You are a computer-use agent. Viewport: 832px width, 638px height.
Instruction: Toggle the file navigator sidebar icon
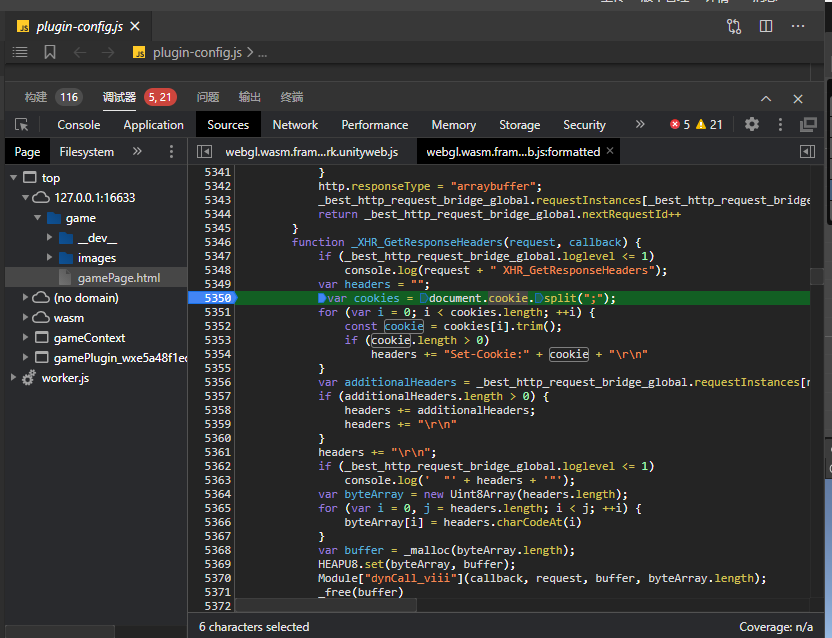click(x=205, y=152)
